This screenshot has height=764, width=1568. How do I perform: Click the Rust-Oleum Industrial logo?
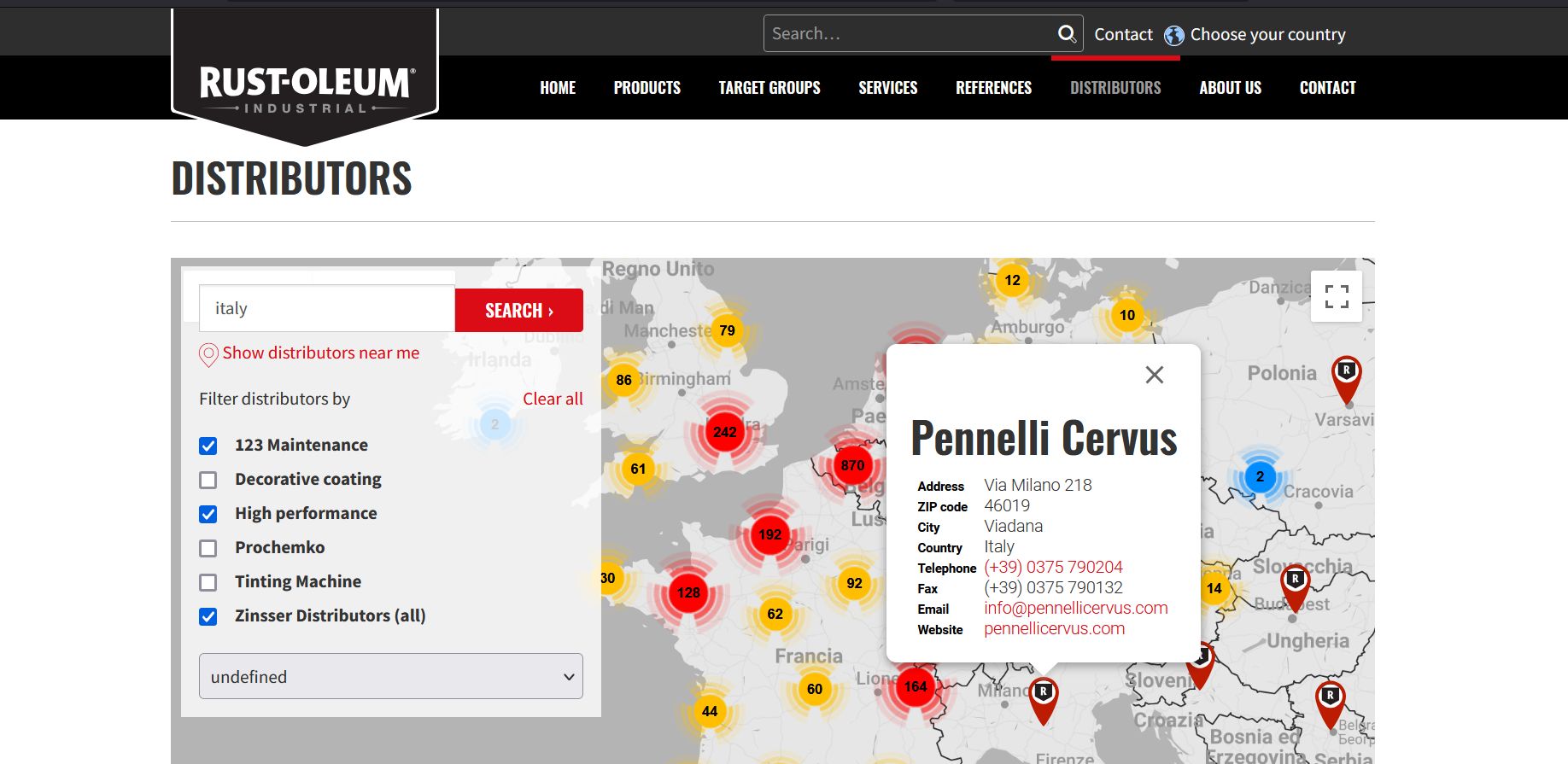(x=306, y=87)
